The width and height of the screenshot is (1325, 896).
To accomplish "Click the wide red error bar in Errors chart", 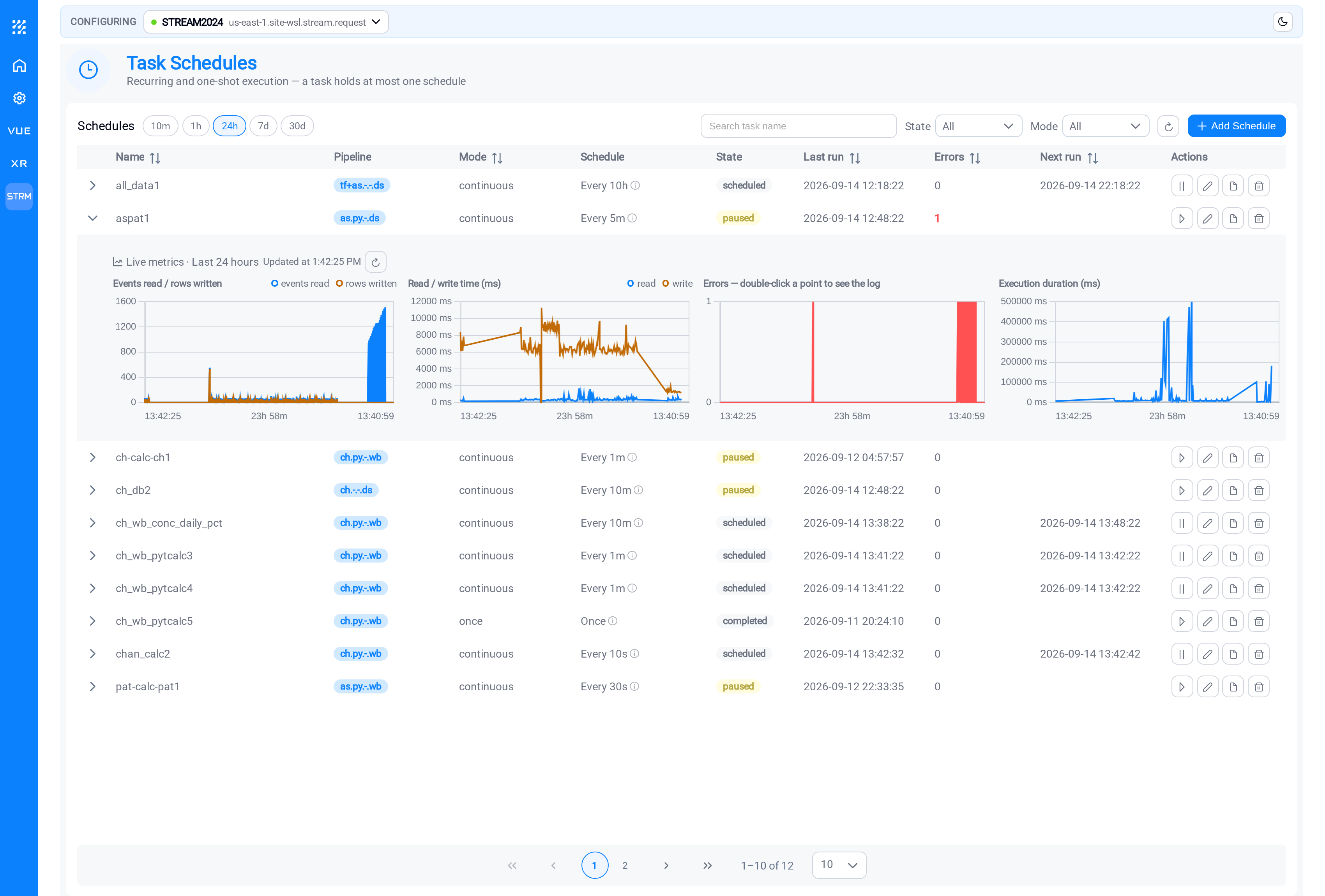I will tap(966, 352).
